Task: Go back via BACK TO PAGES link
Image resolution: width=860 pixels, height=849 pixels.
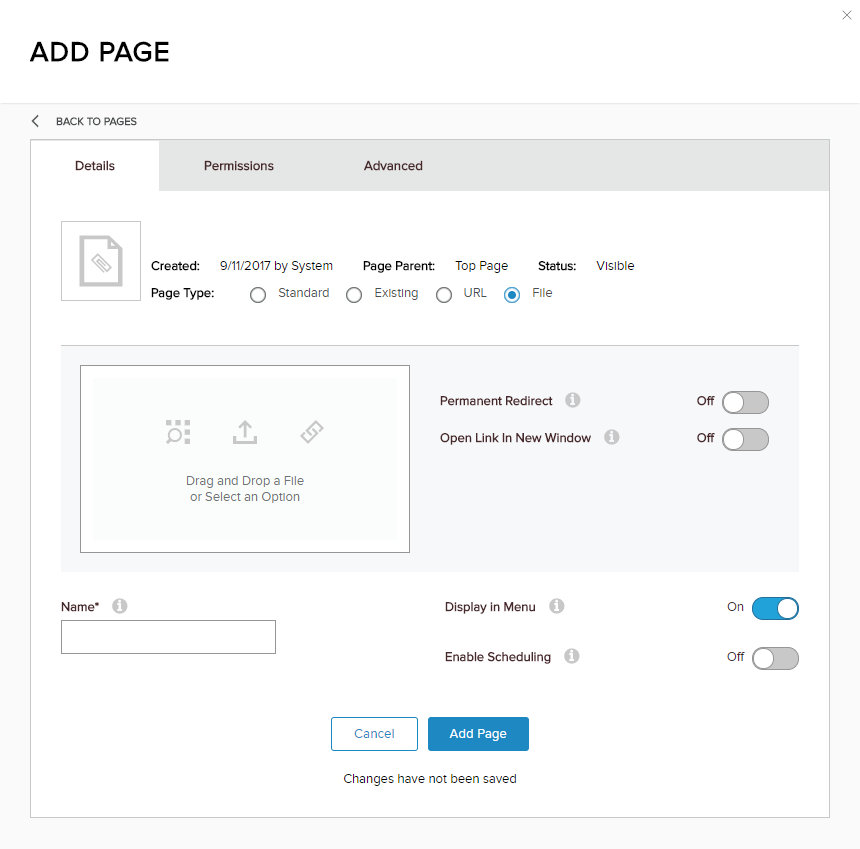Action: pyautogui.click(x=96, y=121)
